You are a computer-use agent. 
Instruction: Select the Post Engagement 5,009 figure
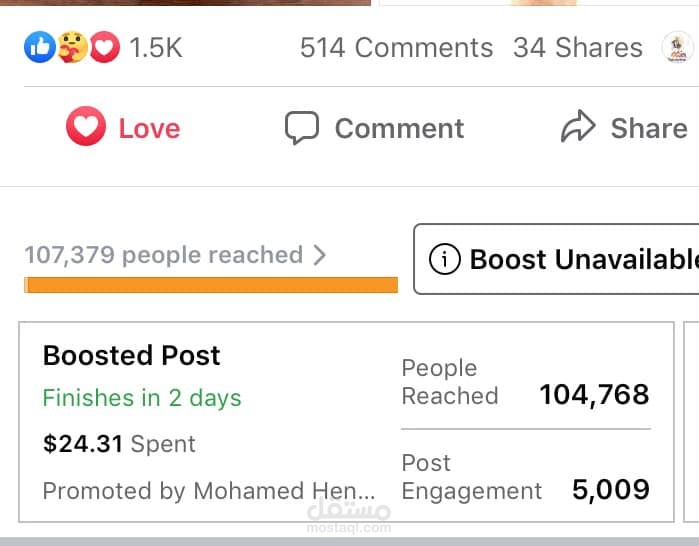click(610, 490)
